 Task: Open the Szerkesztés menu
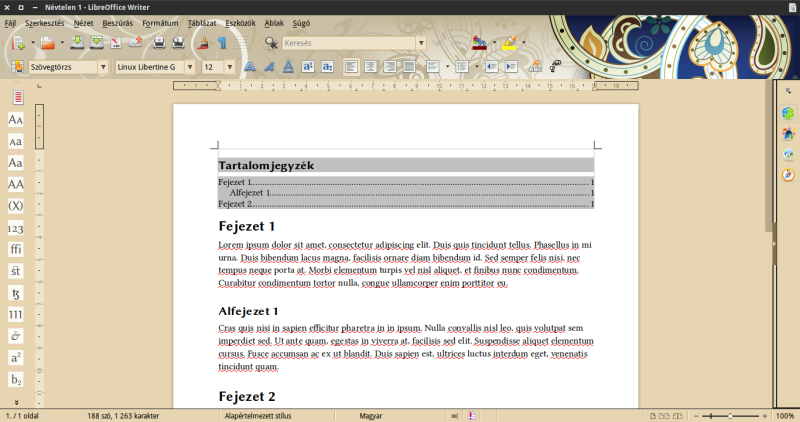point(44,23)
